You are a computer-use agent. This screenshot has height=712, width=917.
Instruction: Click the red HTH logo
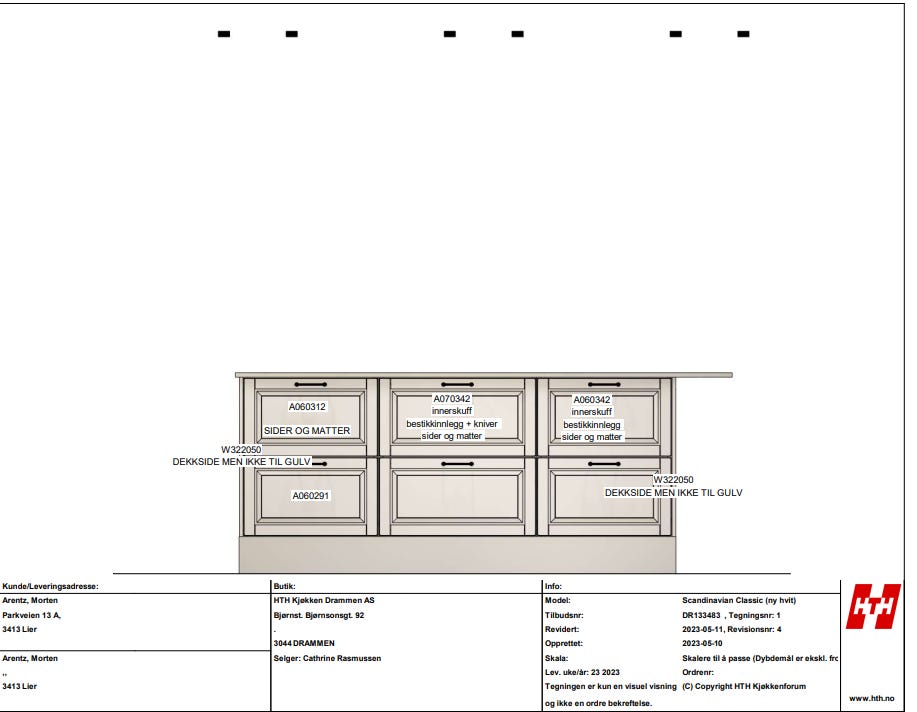(873, 606)
